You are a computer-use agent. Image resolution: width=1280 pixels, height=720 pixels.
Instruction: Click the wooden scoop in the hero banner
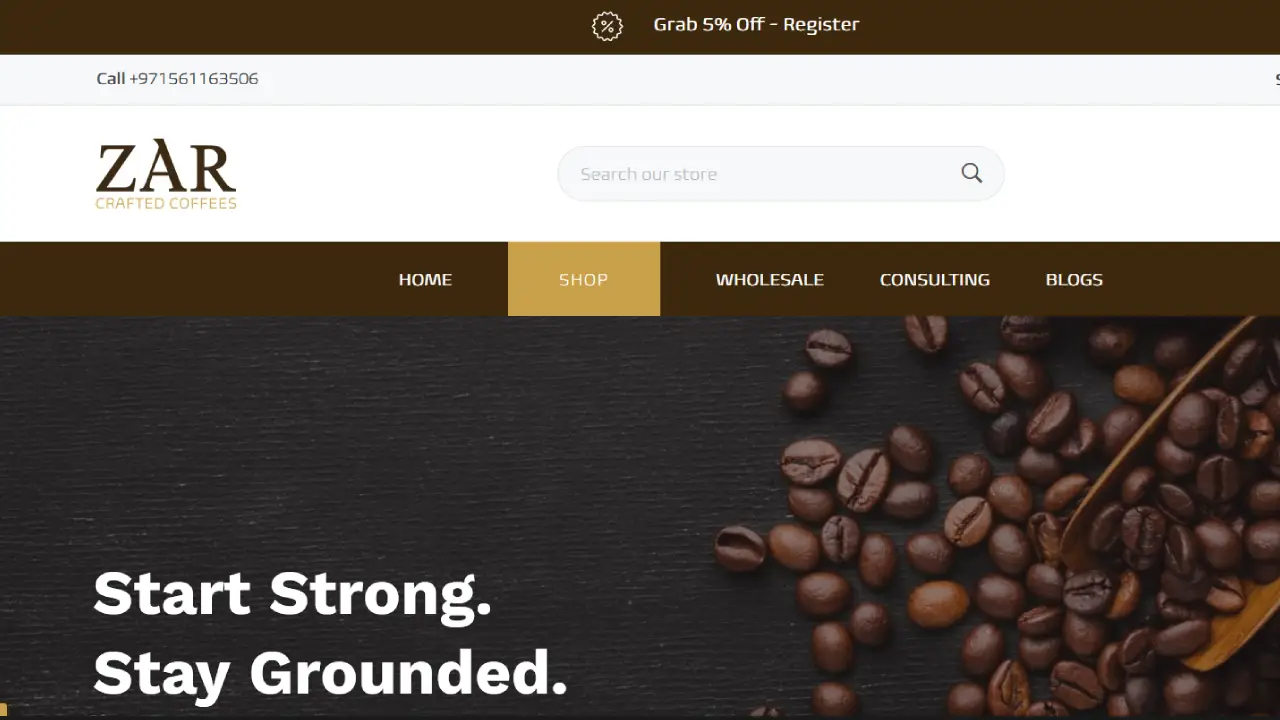point(1180,490)
